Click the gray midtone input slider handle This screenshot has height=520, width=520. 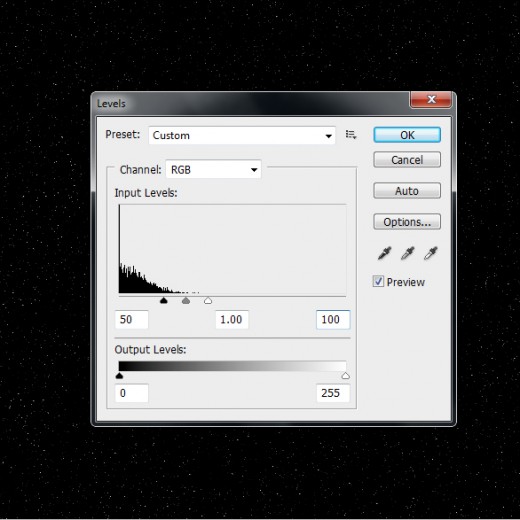tap(186, 301)
